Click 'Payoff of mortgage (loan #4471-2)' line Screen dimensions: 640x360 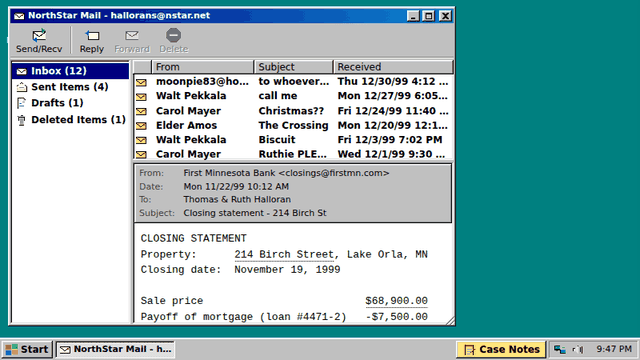(x=243, y=317)
